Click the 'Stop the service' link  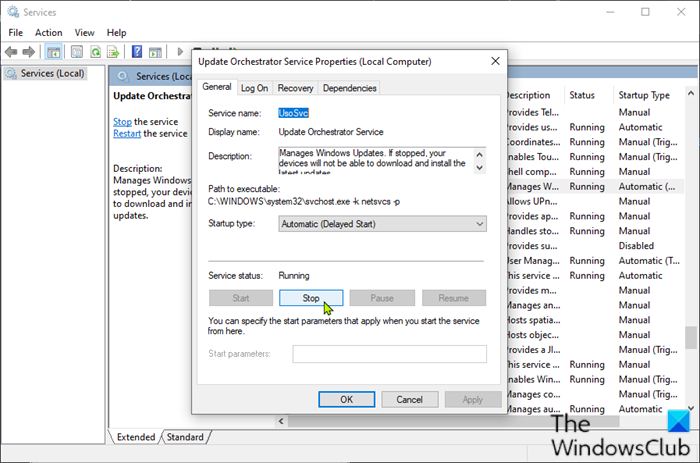[122, 121]
